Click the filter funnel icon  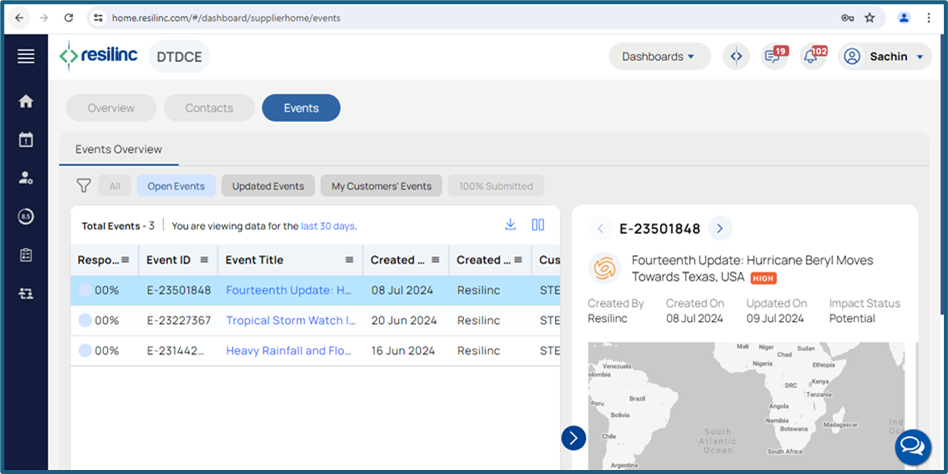point(83,186)
